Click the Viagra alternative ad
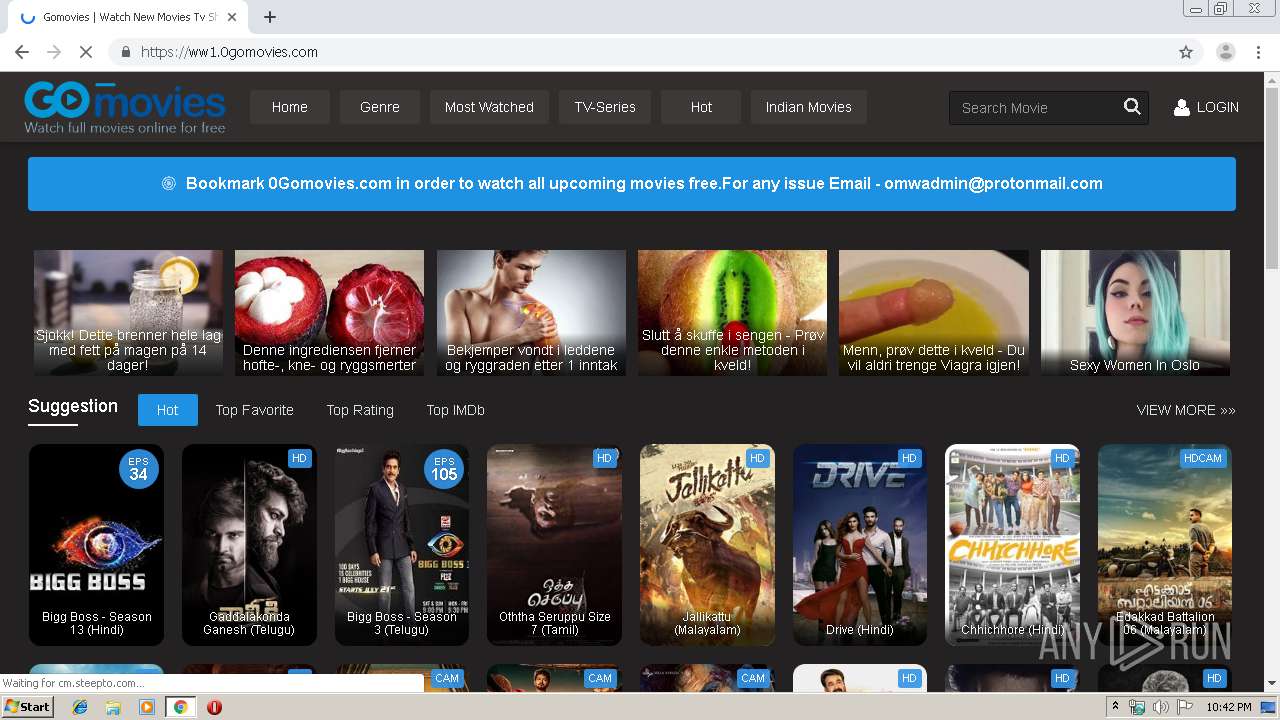The width and height of the screenshot is (1280, 720). pos(934,313)
